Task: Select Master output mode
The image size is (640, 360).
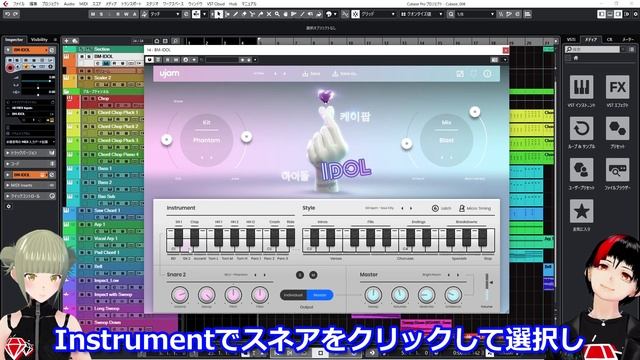Action: point(320,295)
